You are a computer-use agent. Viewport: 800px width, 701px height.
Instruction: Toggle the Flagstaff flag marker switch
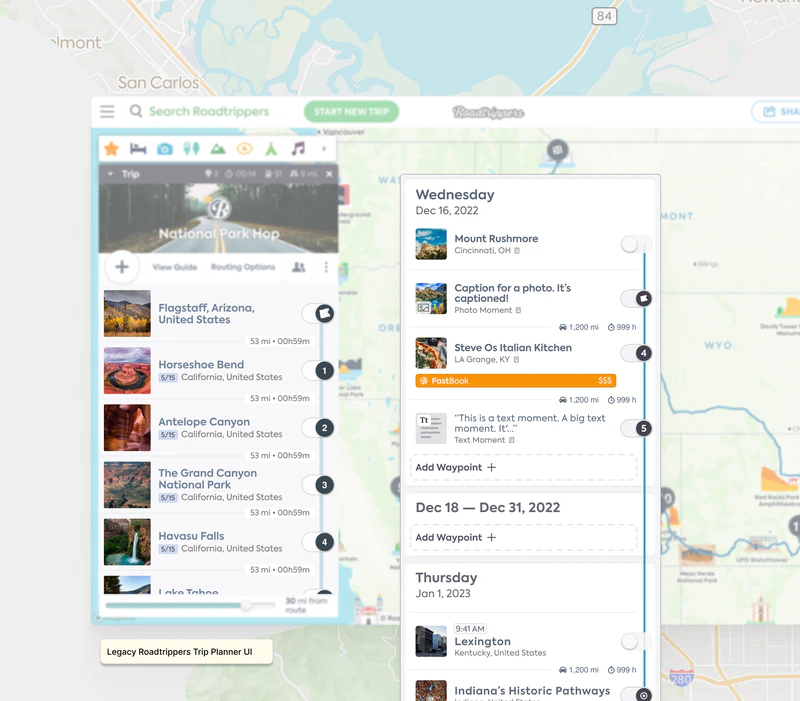click(x=317, y=313)
